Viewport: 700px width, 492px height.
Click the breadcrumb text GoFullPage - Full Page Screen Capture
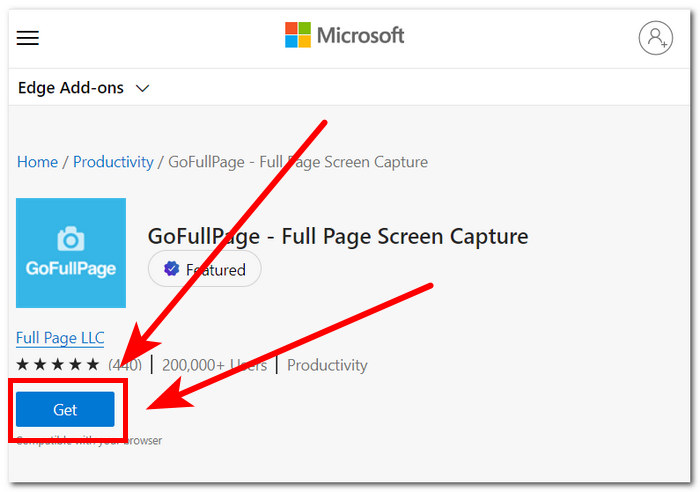(298, 162)
